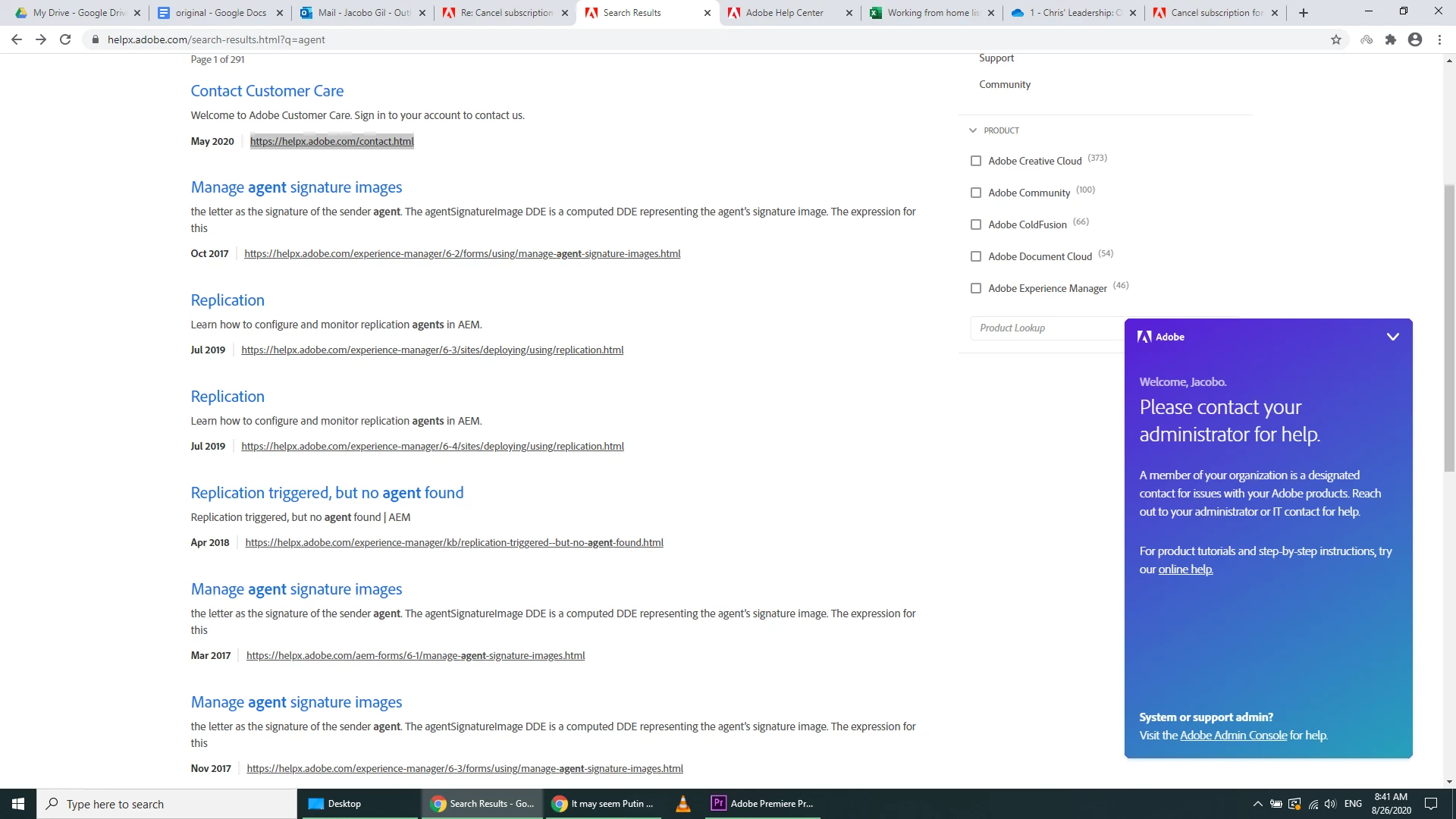The image size is (1456, 819).
Task: Bookmark this page with star icon
Action: (1336, 39)
